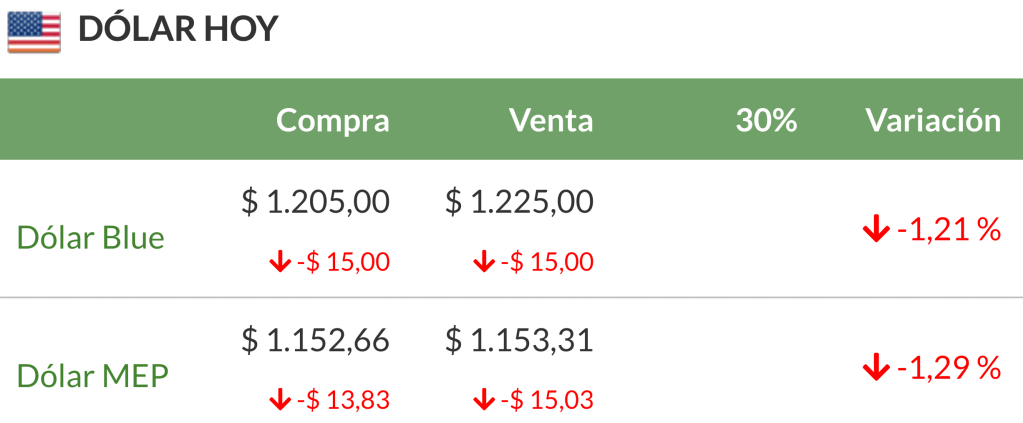Screen dimensions: 1023x423
Task: Click Dólar Blue venta price $ 1.225,00
Action: (519, 202)
